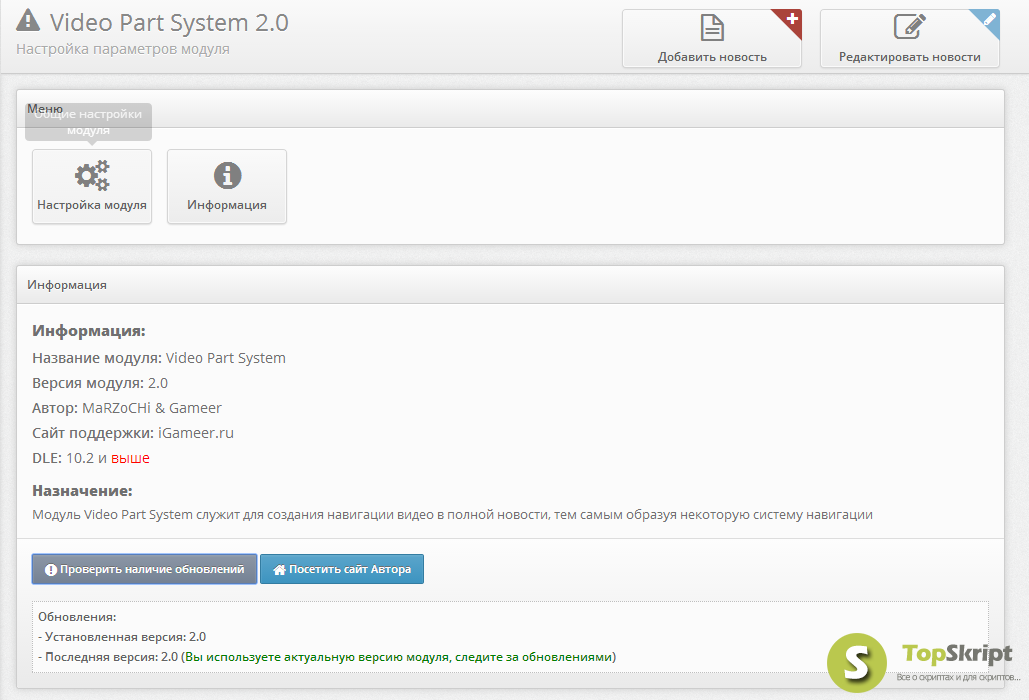Click the warning triangle icon beside the title

pos(28,20)
